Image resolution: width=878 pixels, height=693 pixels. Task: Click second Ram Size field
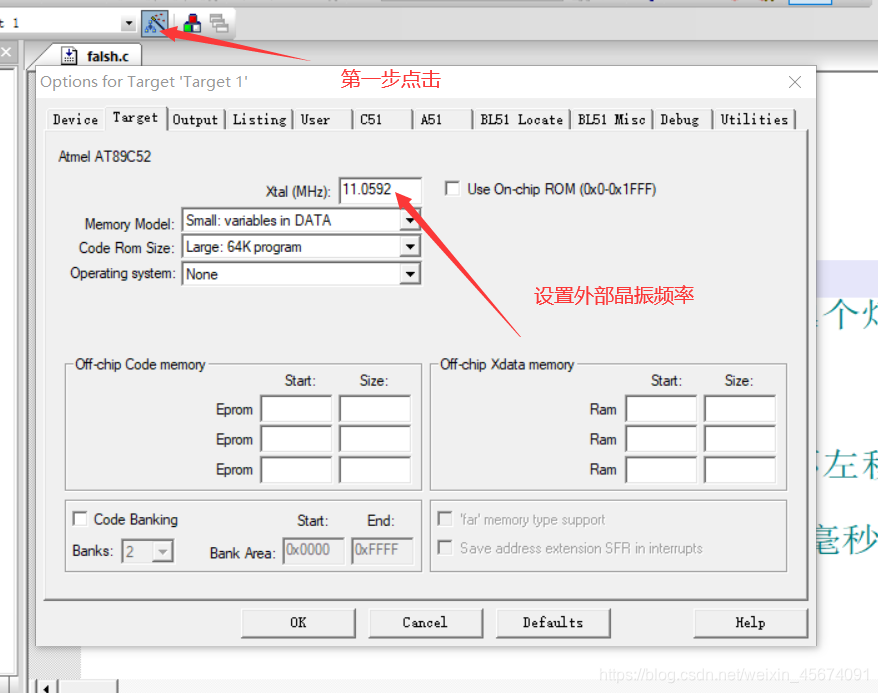point(740,439)
